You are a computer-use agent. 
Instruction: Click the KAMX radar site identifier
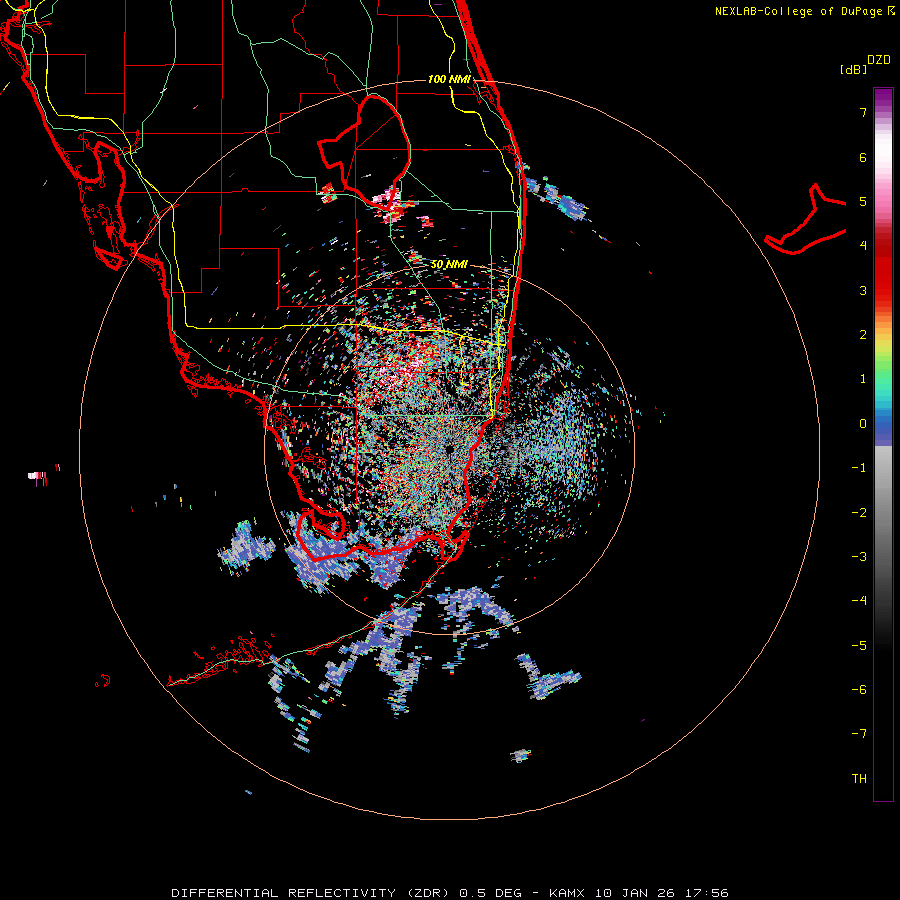click(x=567, y=893)
